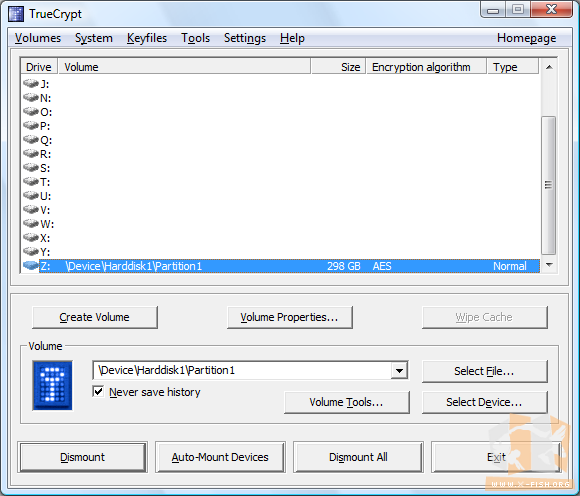Select the mounted Z: drive icon

(x=31, y=266)
